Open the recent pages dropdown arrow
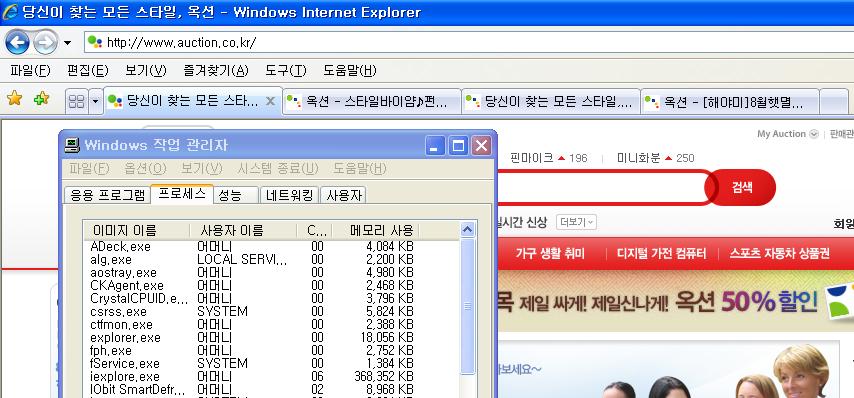The image size is (854, 398). coord(68,42)
